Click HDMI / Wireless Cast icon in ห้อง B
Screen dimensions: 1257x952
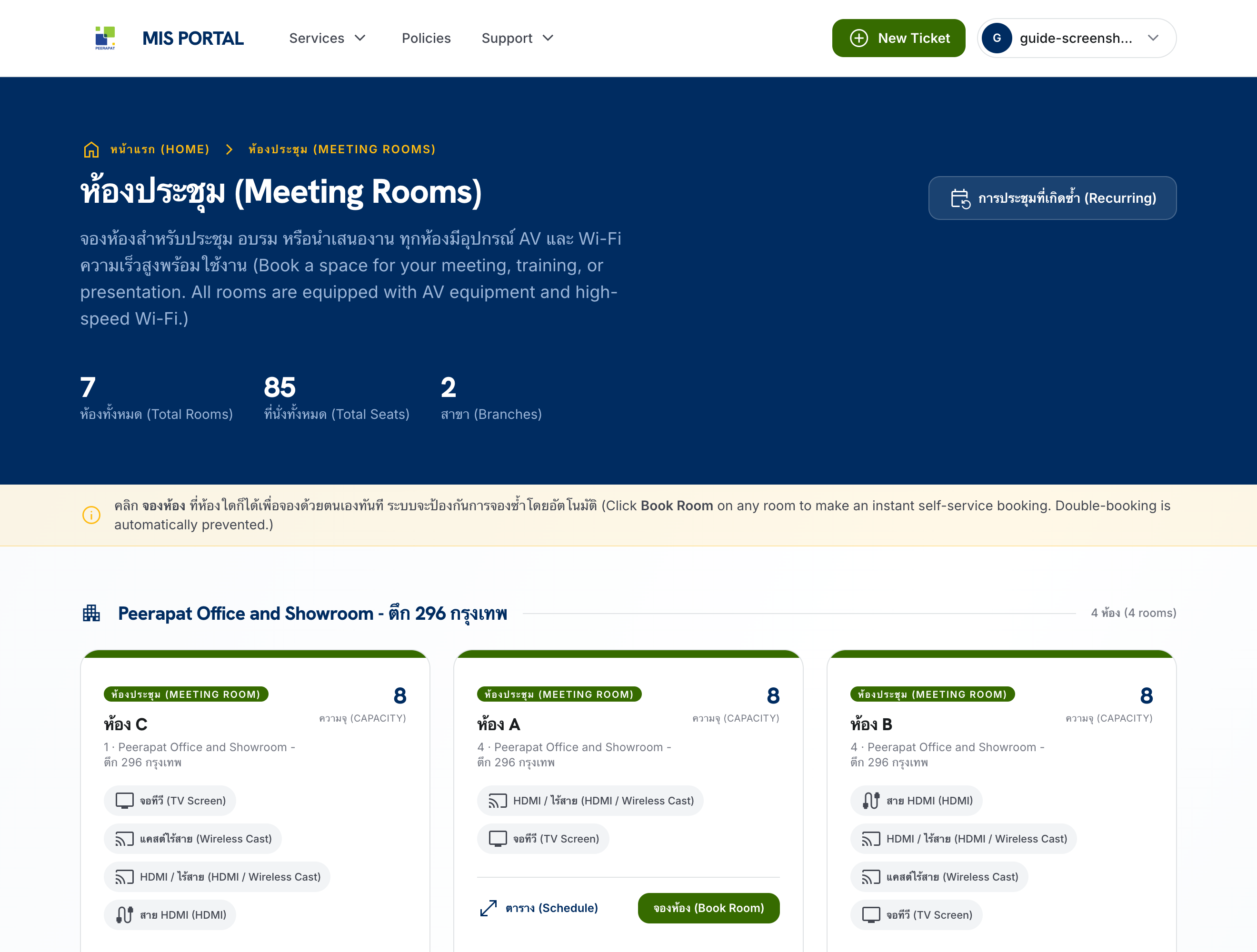click(x=871, y=838)
